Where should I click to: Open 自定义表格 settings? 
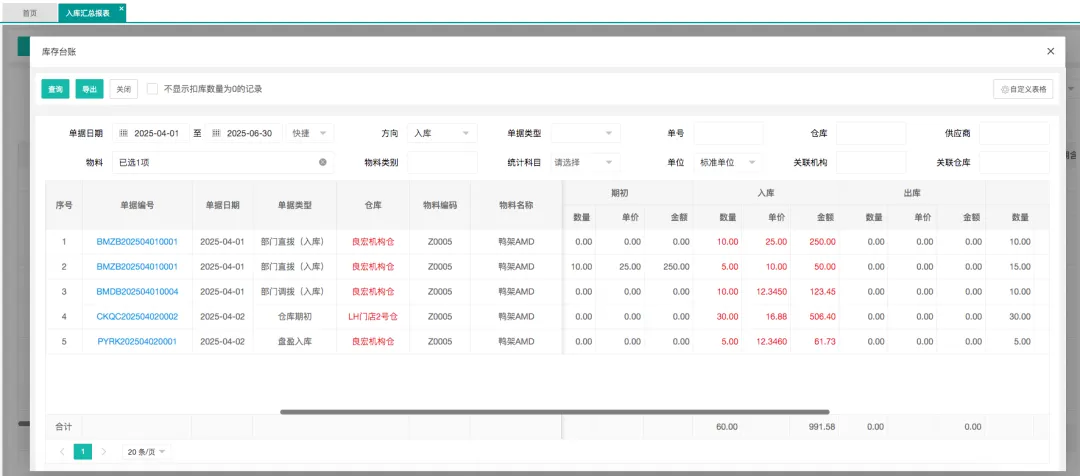(x=1023, y=89)
